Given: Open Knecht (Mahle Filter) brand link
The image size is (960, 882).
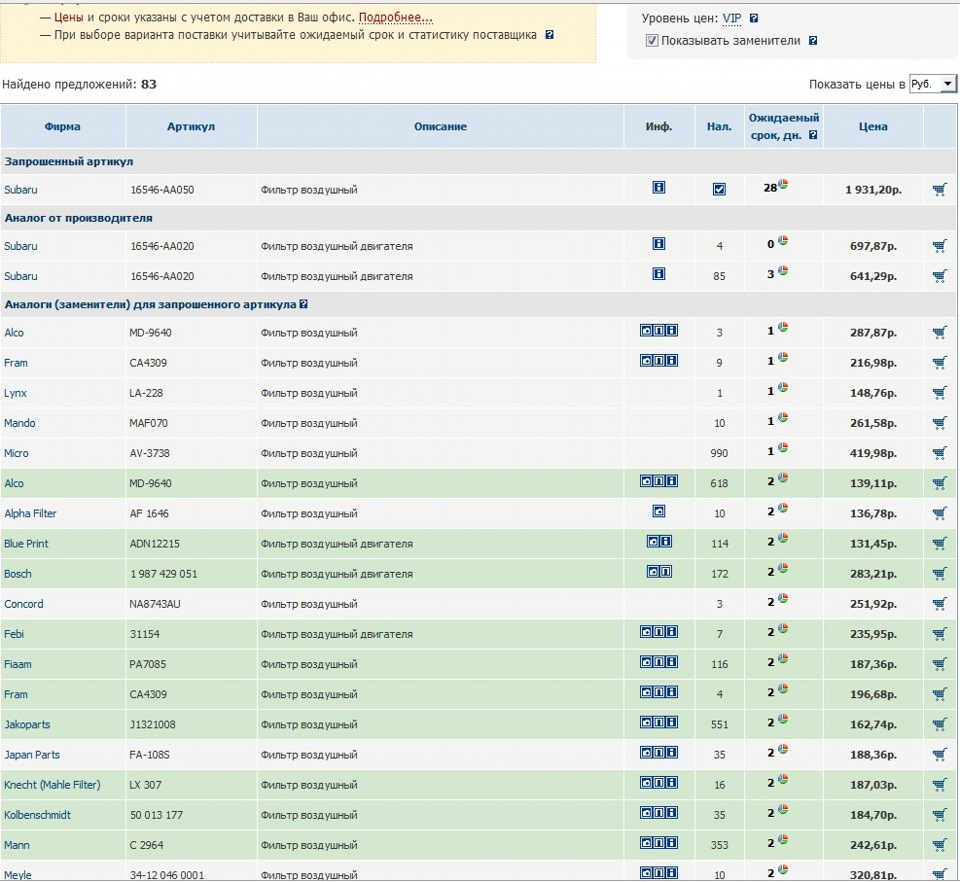Looking at the screenshot, I should click(x=52, y=785).
